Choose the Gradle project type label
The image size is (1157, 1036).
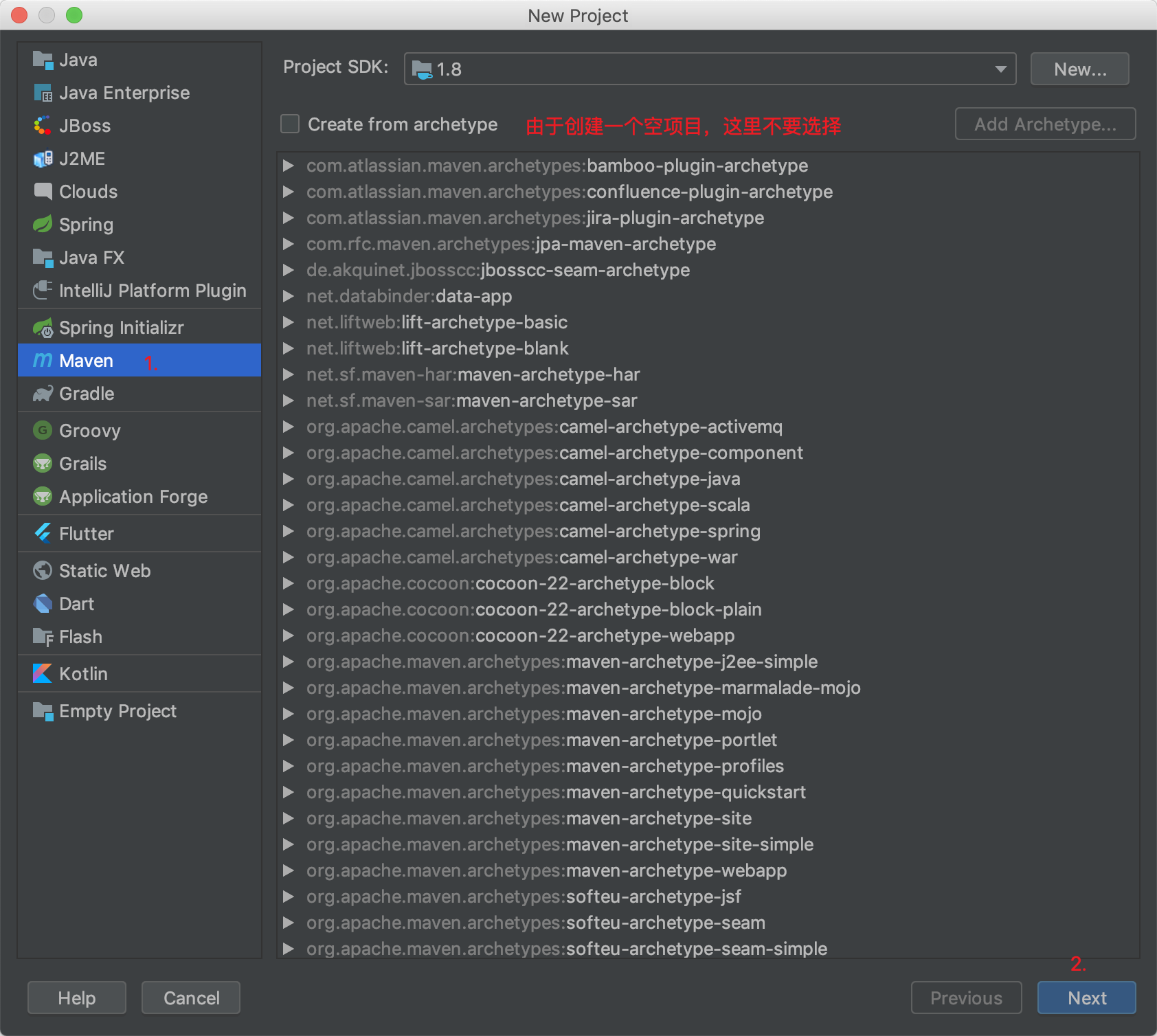87,394
